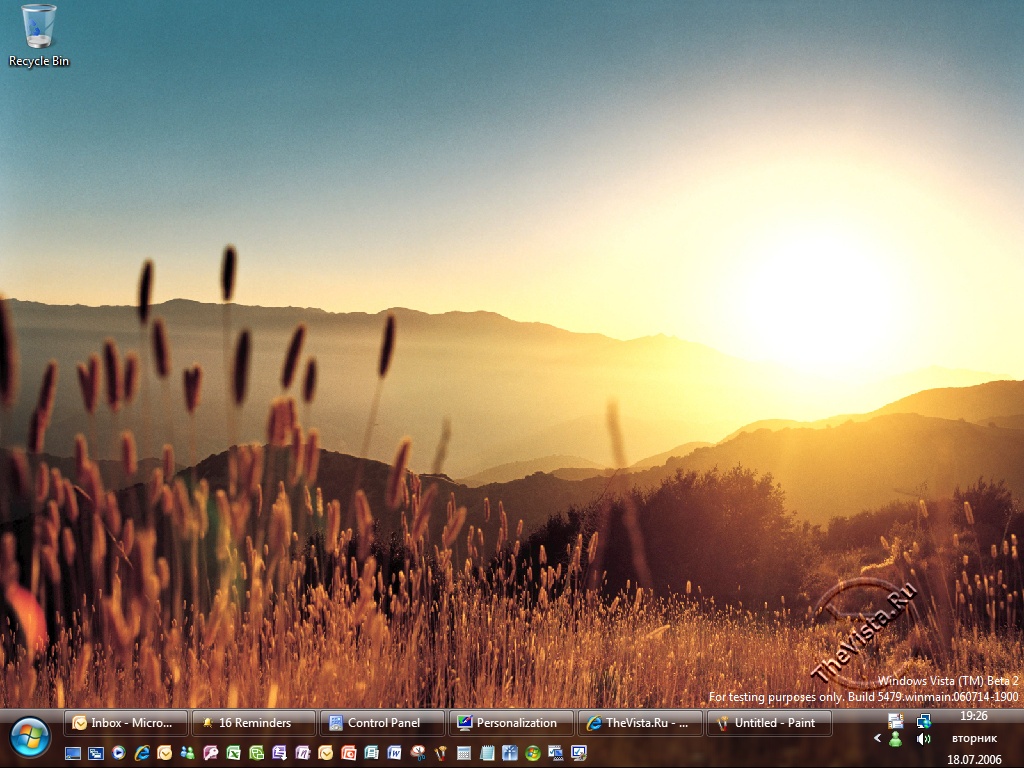Switch to TheVista.Ru browser window
This screenshot has width=1024, height=768.
(x=640, y=723)
